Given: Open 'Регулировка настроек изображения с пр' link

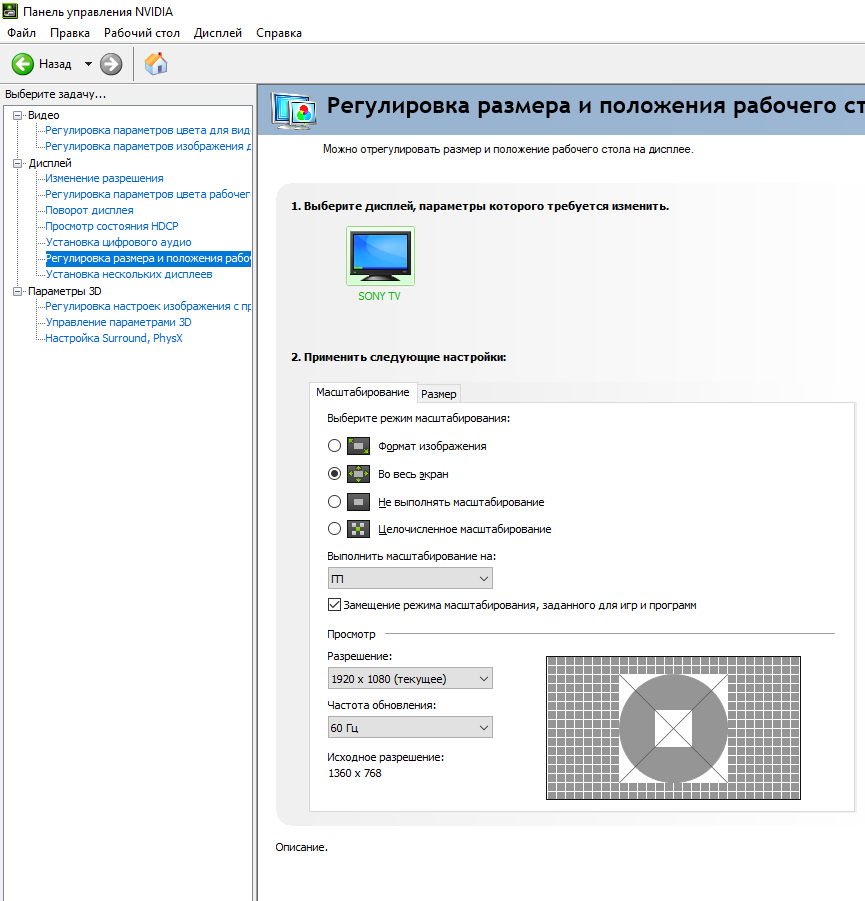Looking at the screenshot, I should pyautogui.click(x=148, y=306).
